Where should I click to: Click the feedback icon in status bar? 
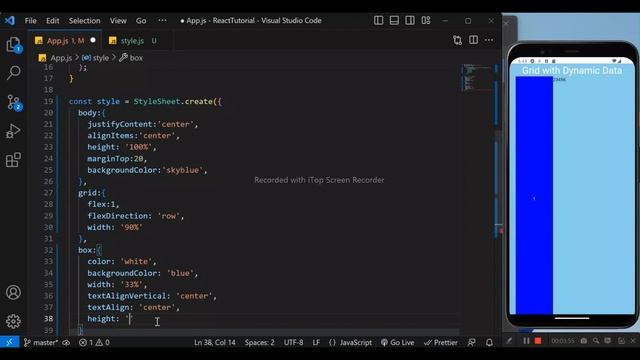point(471,342)
